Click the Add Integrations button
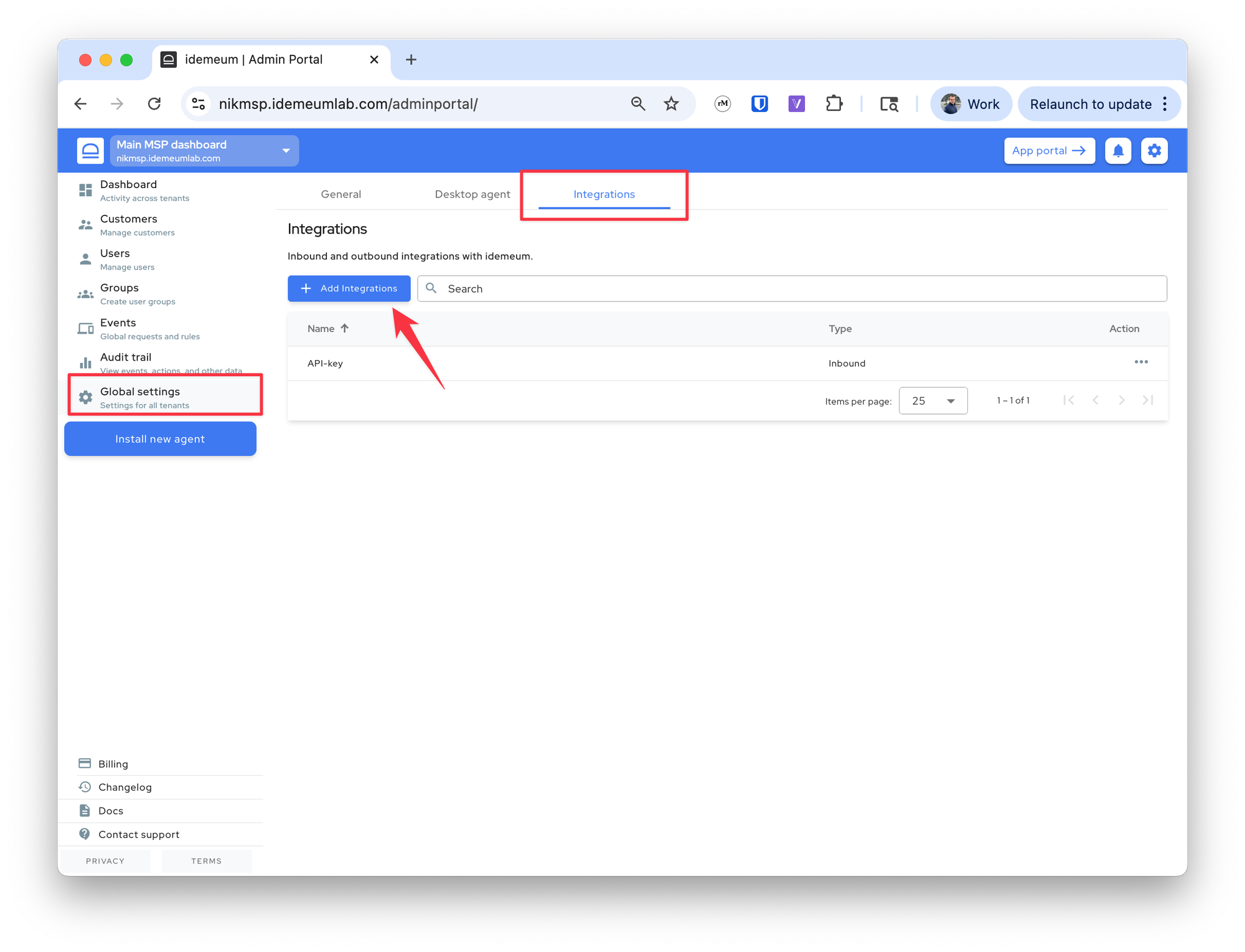The width and height of the screenshot is (1245, 952). [349, 288]
